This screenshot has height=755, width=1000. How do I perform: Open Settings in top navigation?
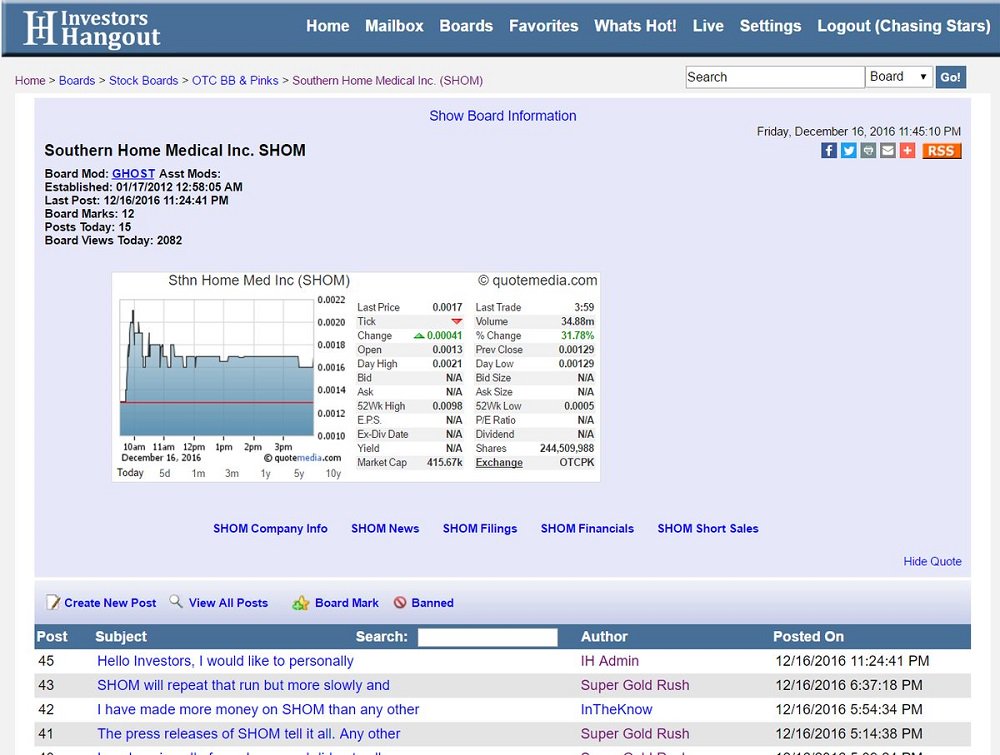coord(770,26)
